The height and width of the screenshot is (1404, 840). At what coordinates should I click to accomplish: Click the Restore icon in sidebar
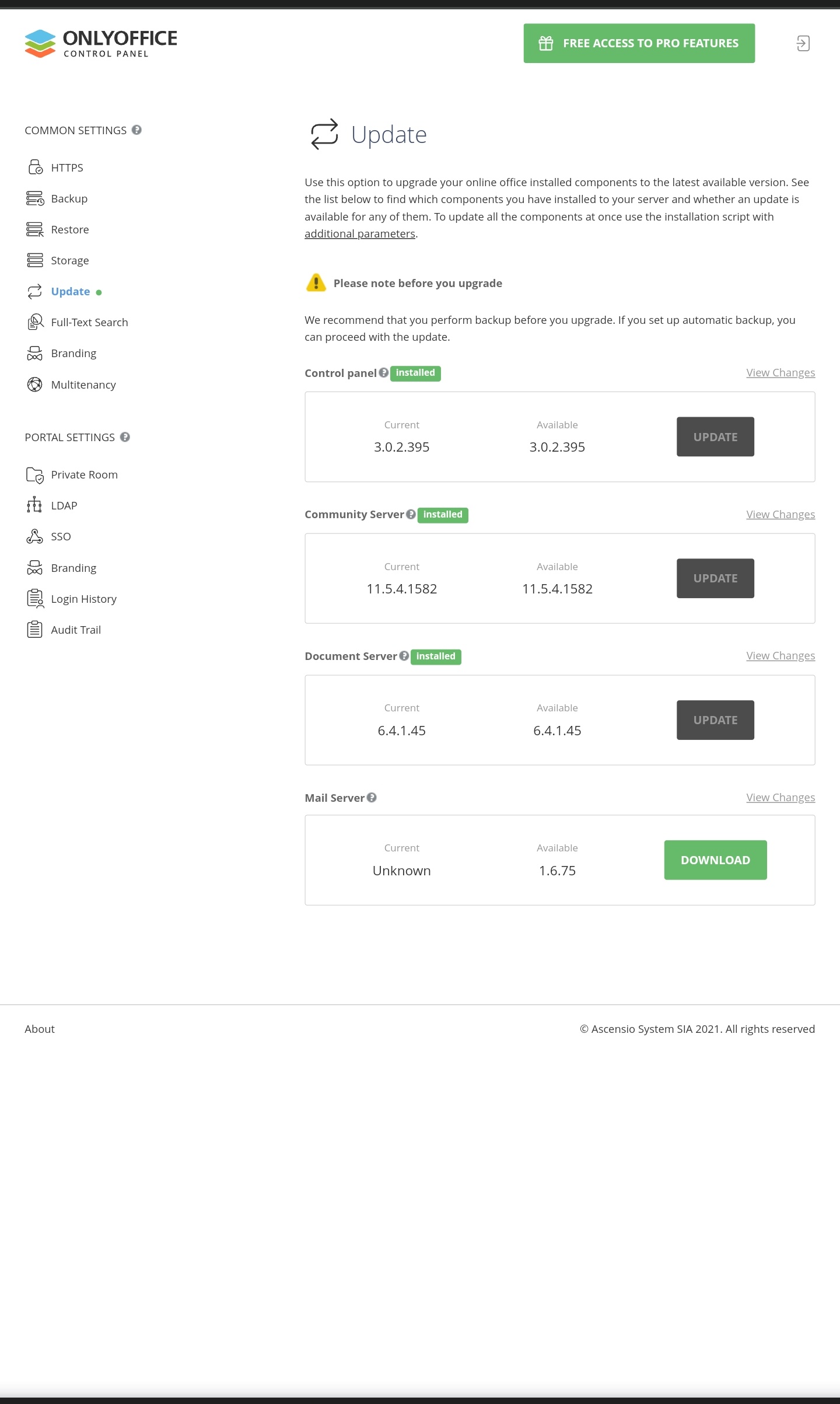35,229
